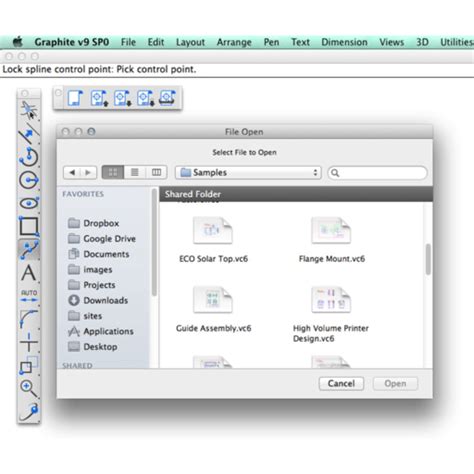Image resolution: width=474 pixels, height=474 pixels.
Task: Go forward in file dialog
Action: [x=88, y=172]
